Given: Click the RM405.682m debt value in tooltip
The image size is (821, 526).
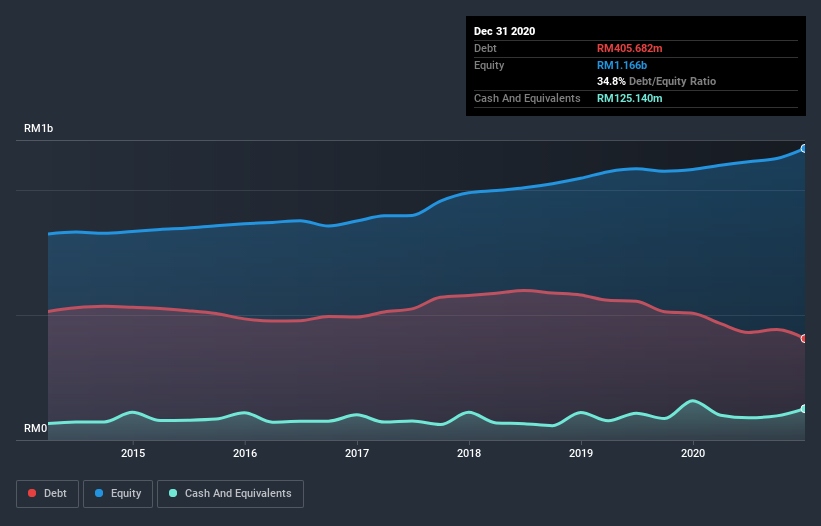Looking at the screenshot, I should pos(629,48).
